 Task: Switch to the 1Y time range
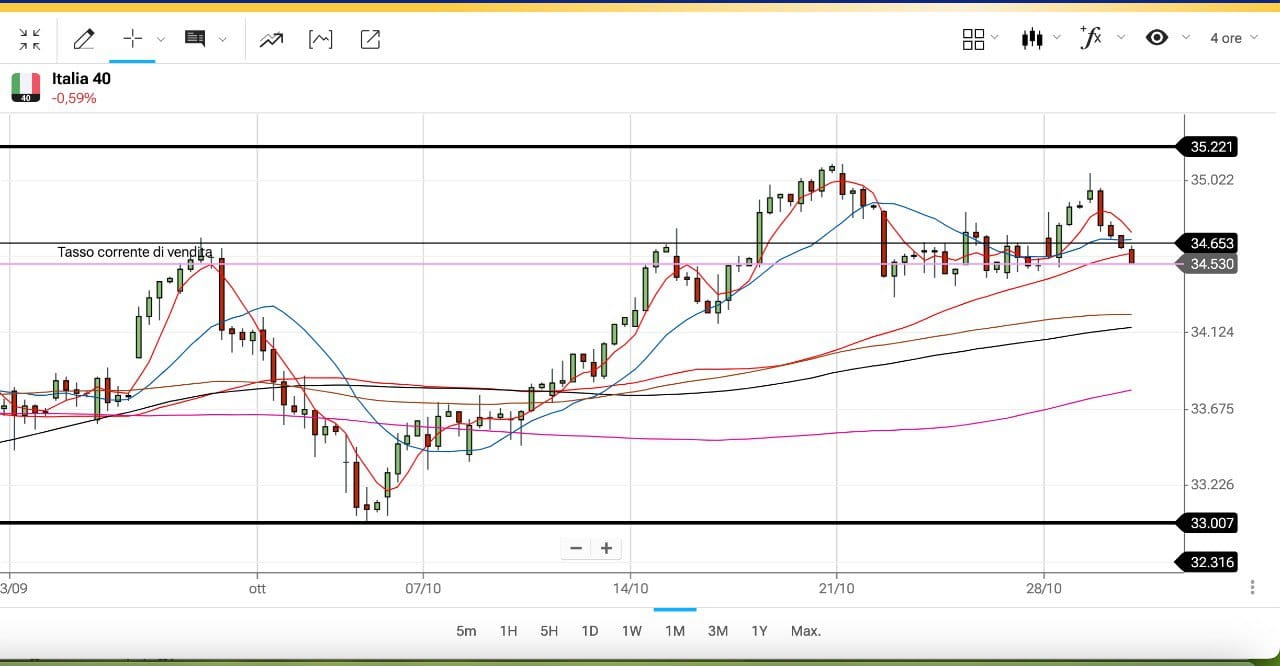tap(759, 631)
